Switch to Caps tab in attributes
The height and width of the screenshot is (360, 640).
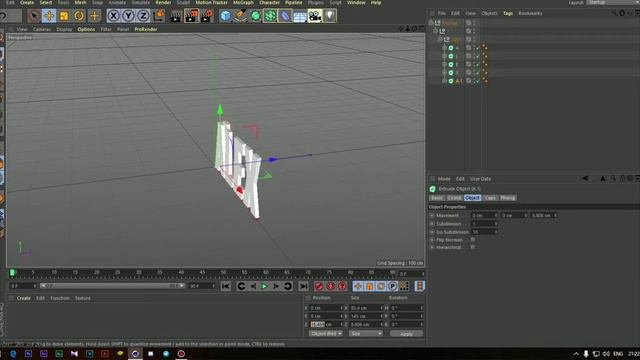pos(490,198)
